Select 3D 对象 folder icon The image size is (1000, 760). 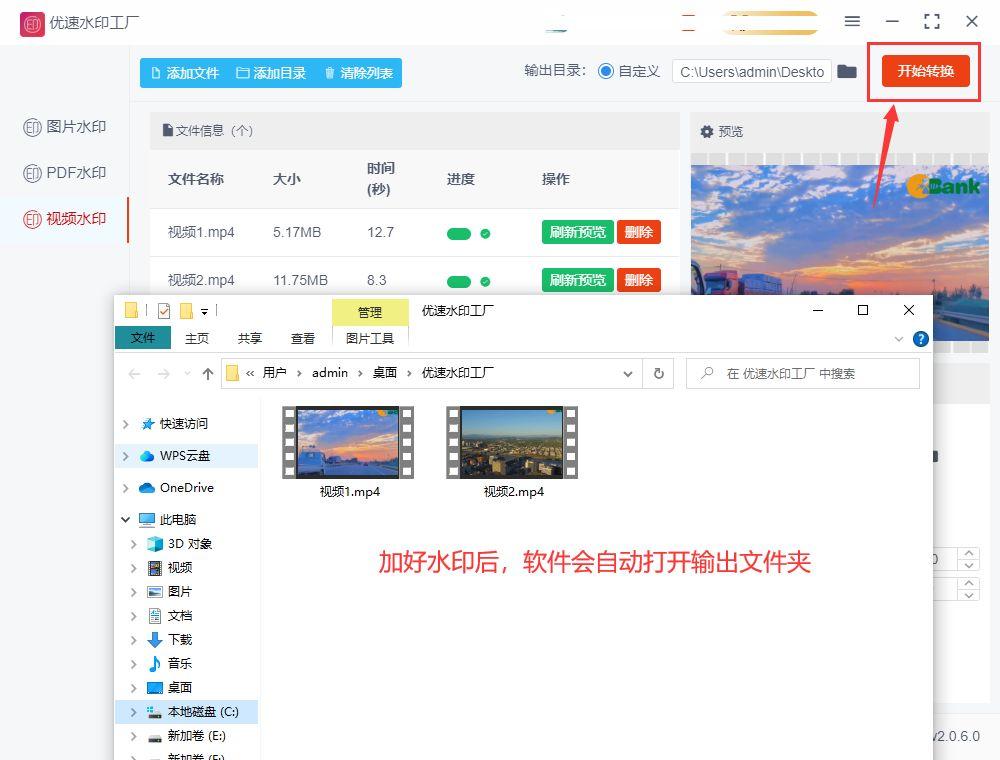[x=155, y=544]
